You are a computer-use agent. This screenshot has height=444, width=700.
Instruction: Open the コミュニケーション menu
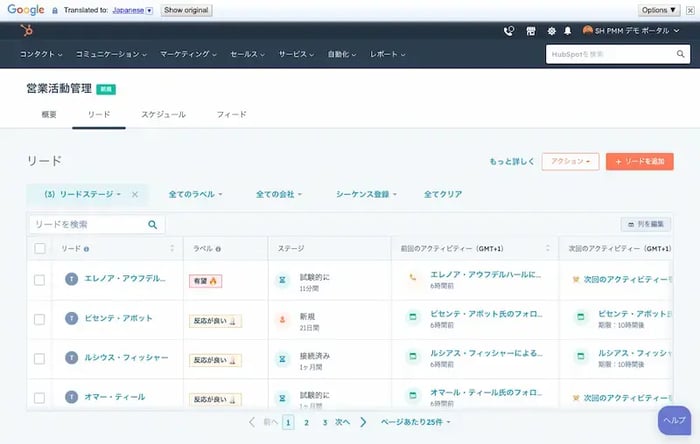111,54
